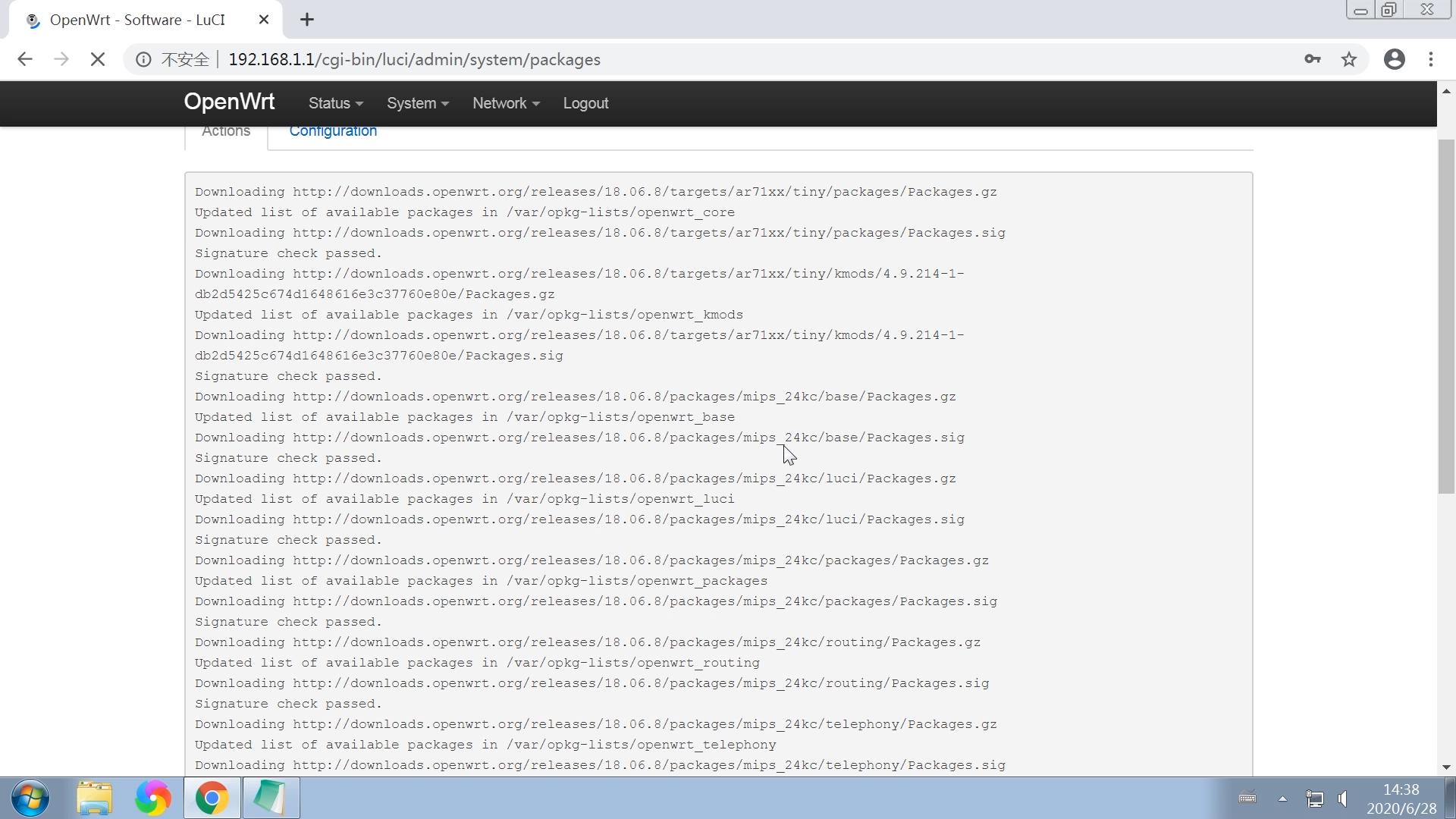This screenshot has width=1456, height=819.
Task: Expand the Status dropdown menu
Action: click(x=335, y=103)
